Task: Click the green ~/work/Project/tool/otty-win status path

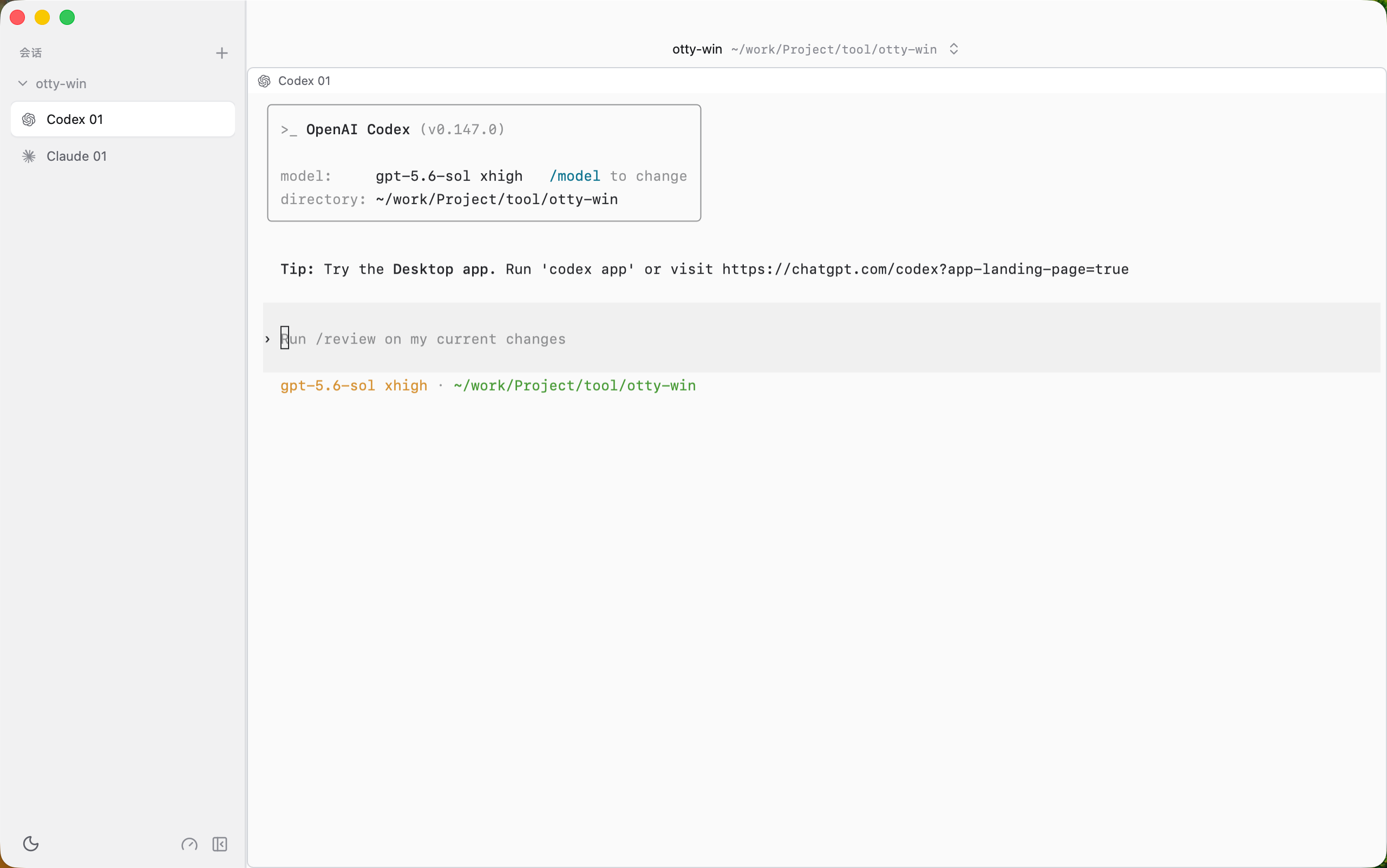Action: click(x=575, y=386)
